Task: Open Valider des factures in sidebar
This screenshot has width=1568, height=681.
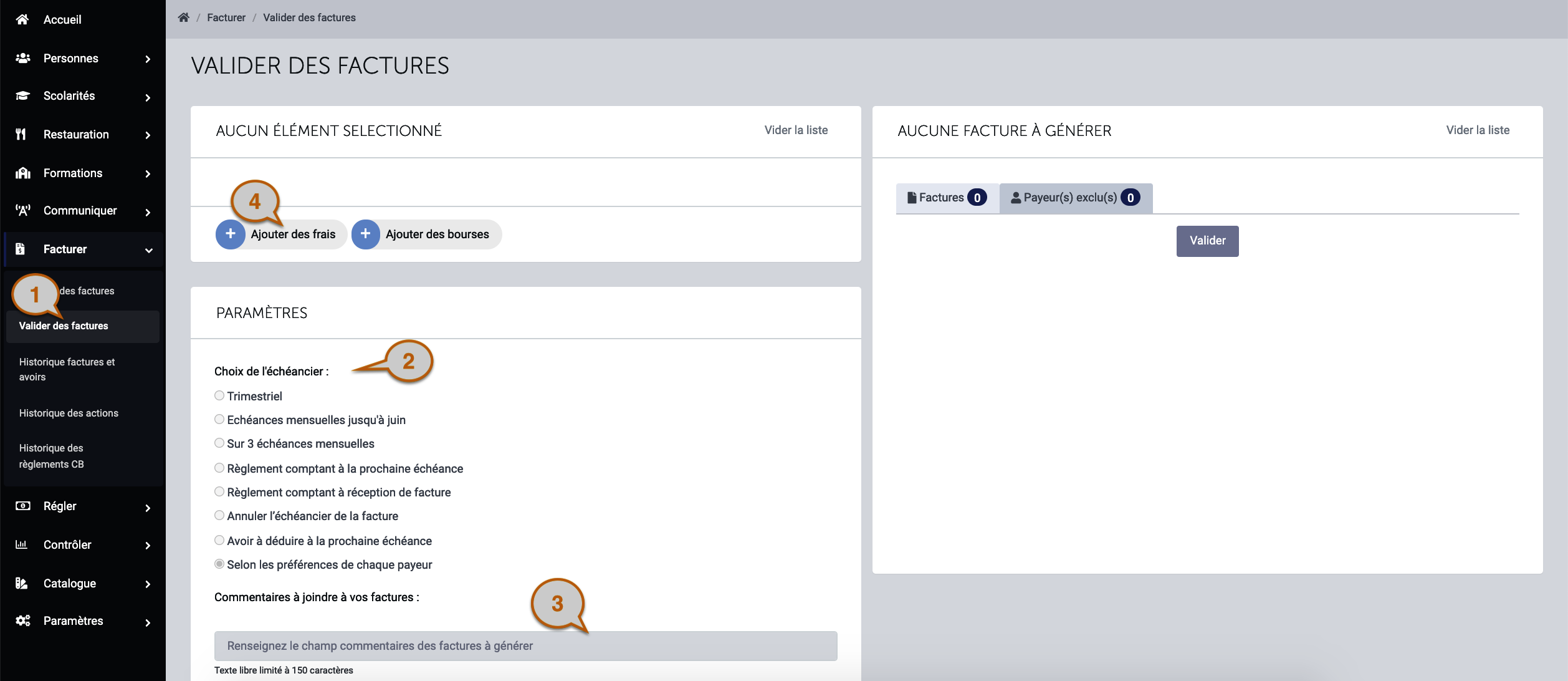Action: (x=83, y=326)
